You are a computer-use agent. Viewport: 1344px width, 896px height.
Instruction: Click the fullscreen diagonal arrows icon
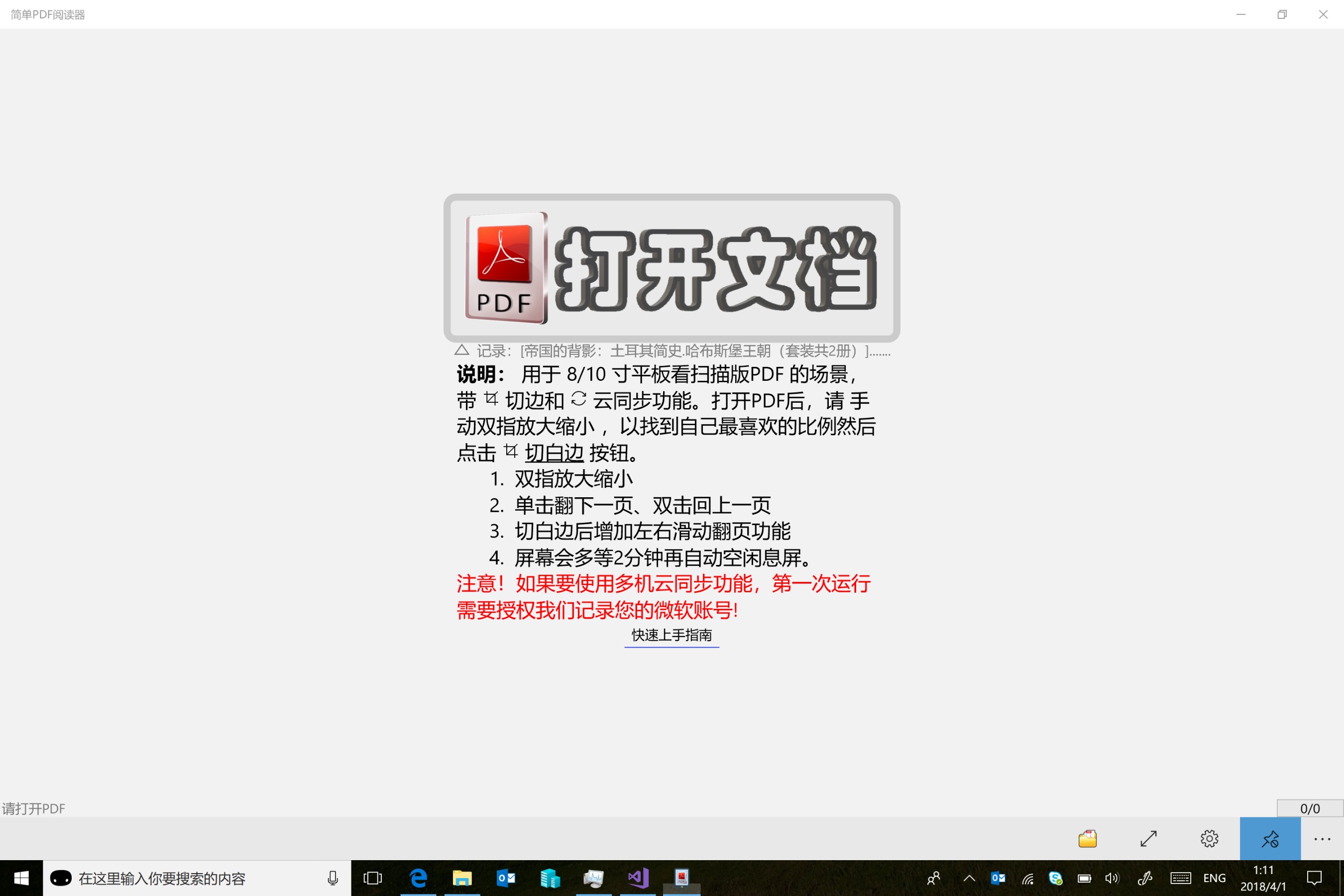click(x=1148, y=839)
